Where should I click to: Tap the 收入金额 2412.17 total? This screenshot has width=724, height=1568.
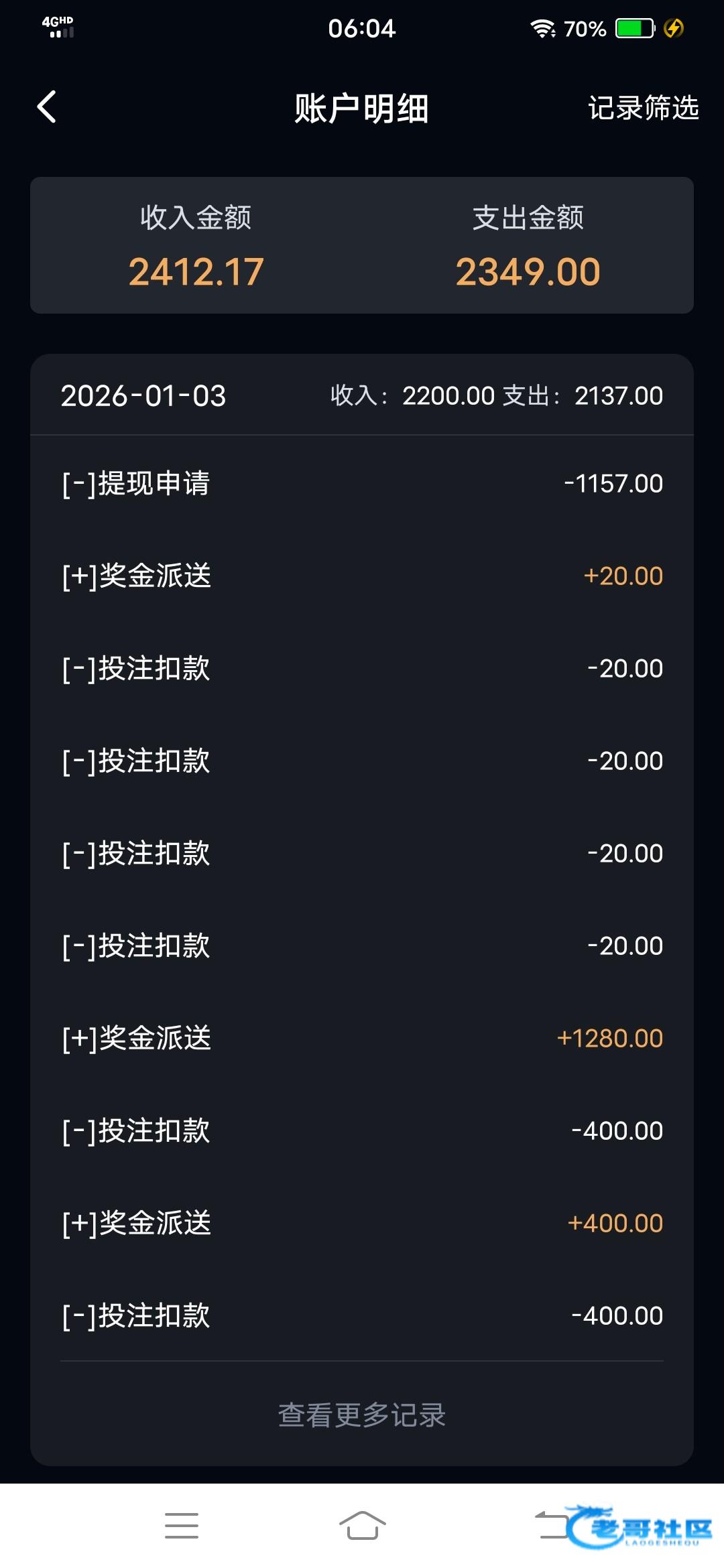(x=196, y=247)
